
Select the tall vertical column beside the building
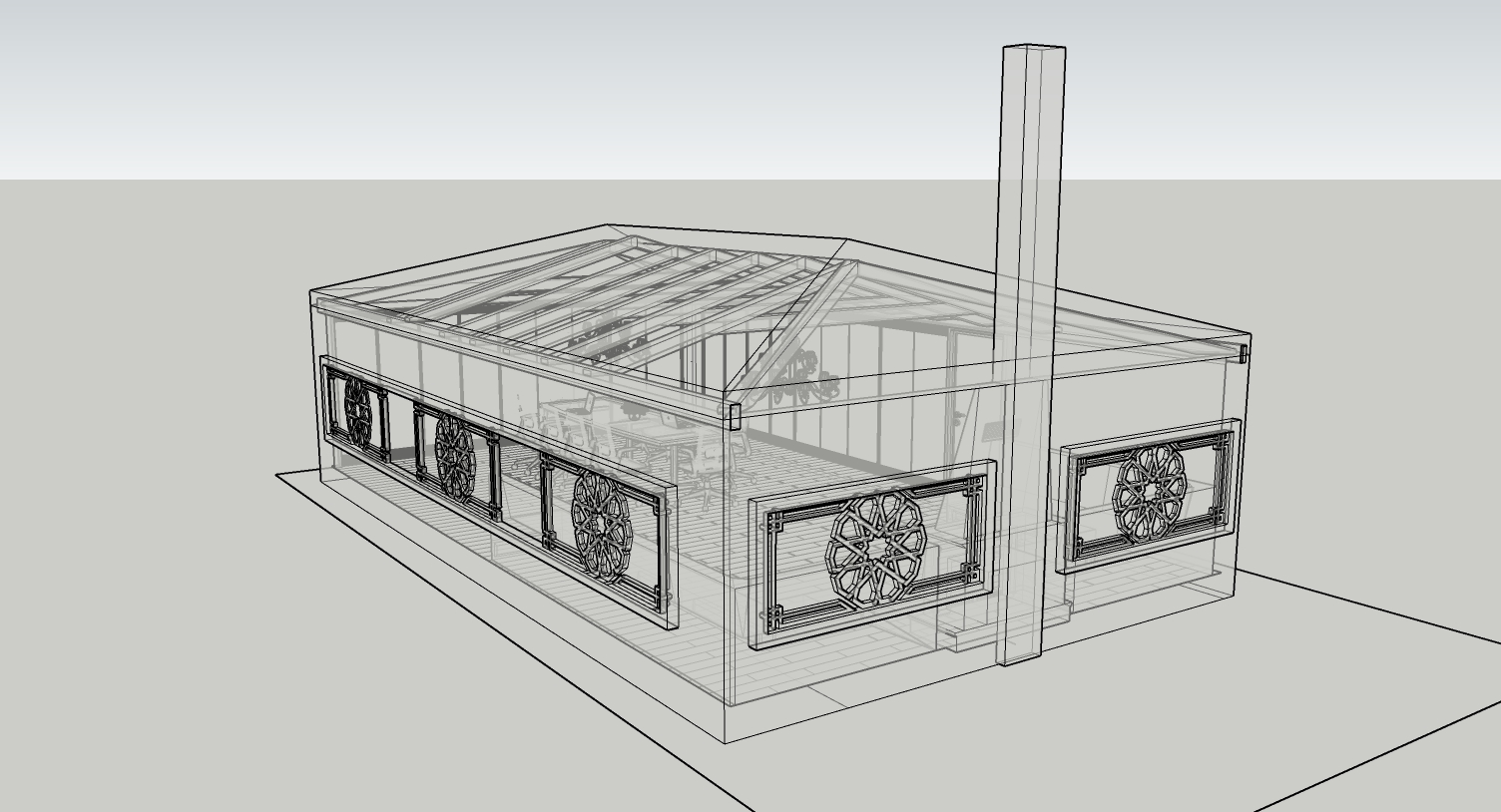[1031, 354]
